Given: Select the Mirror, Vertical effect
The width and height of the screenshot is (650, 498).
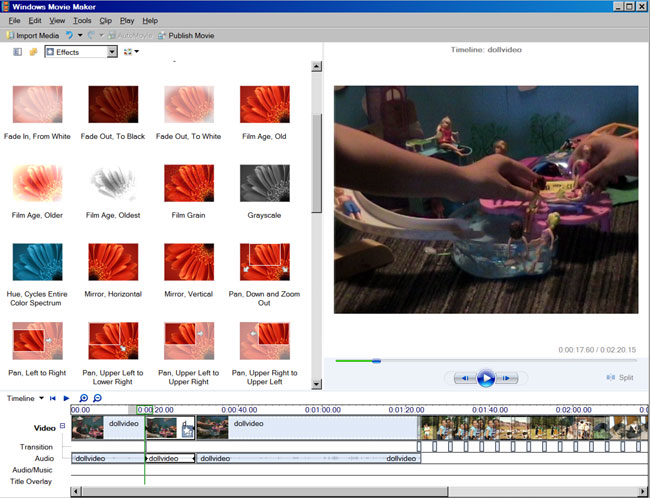Looking at the screenshot, I should click(189, 270).
